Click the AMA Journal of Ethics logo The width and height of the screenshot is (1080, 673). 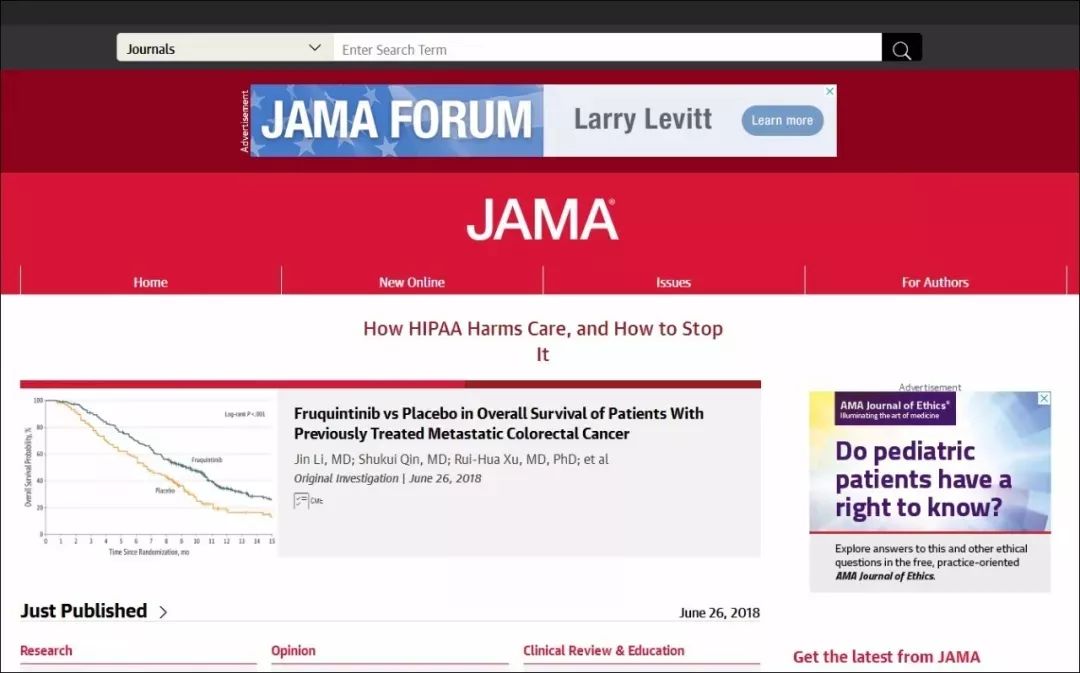[x=895, y=409]
